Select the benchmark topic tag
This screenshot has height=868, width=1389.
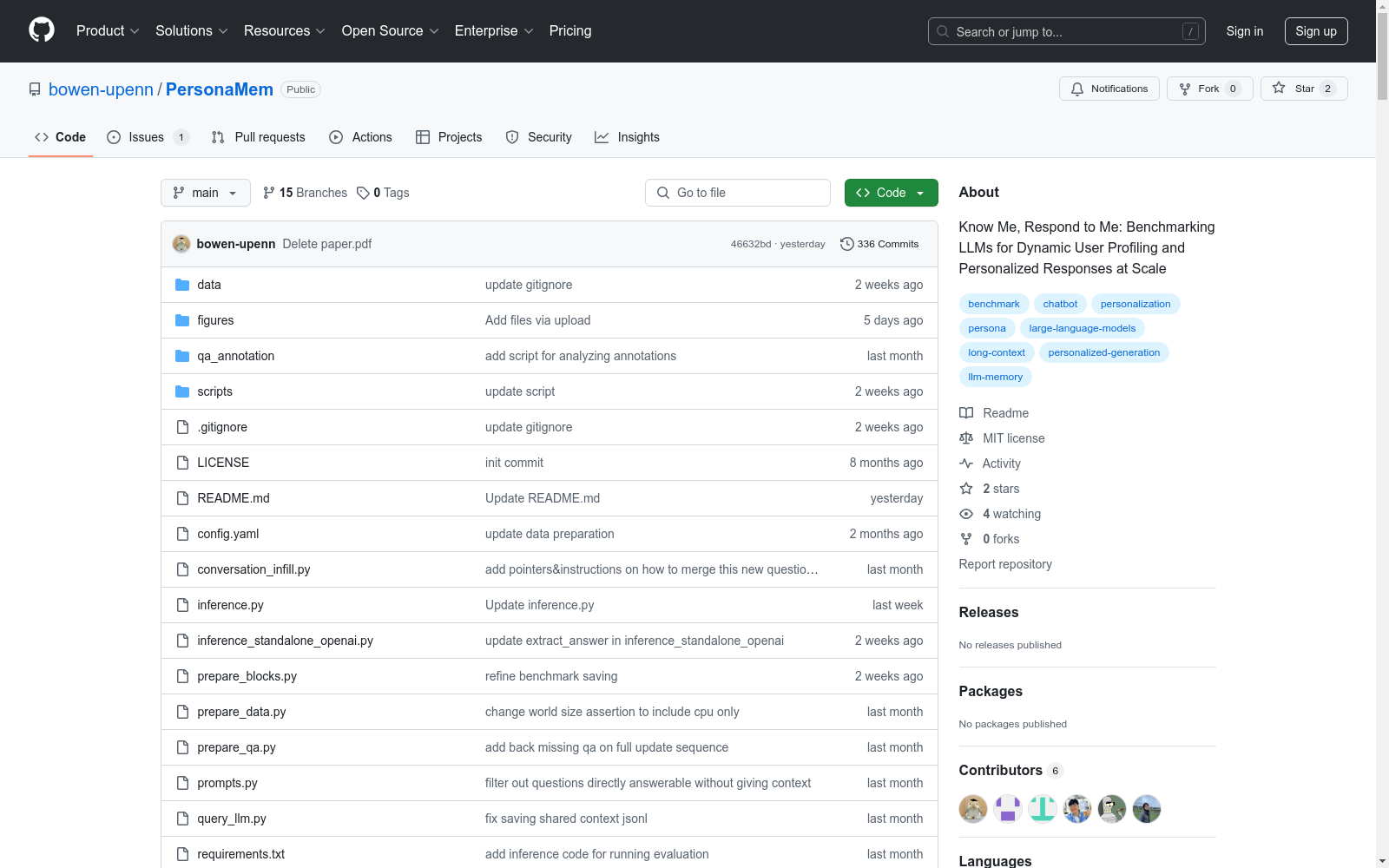coord(994,304)
